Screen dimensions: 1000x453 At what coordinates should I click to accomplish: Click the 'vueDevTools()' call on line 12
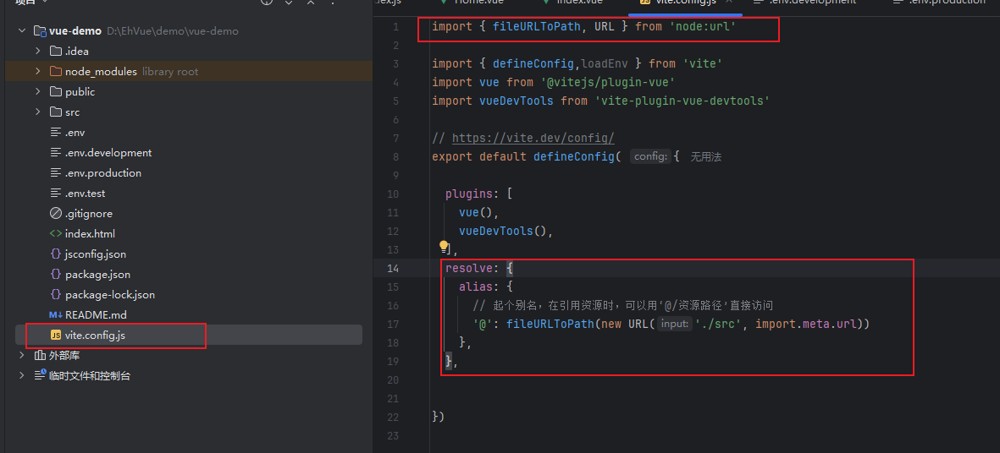[503, 231]
